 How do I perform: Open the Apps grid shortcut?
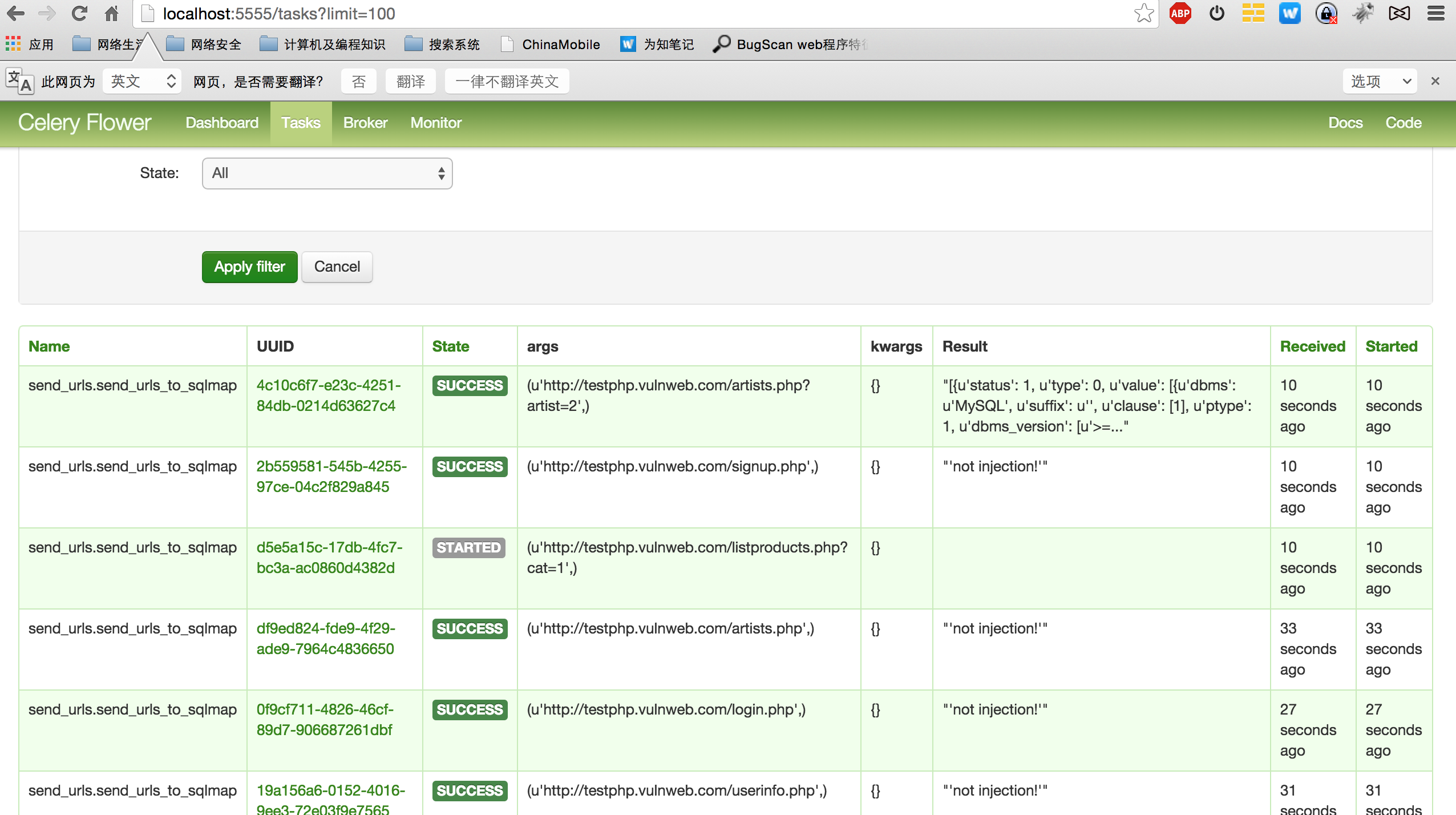tap(13, 44)
